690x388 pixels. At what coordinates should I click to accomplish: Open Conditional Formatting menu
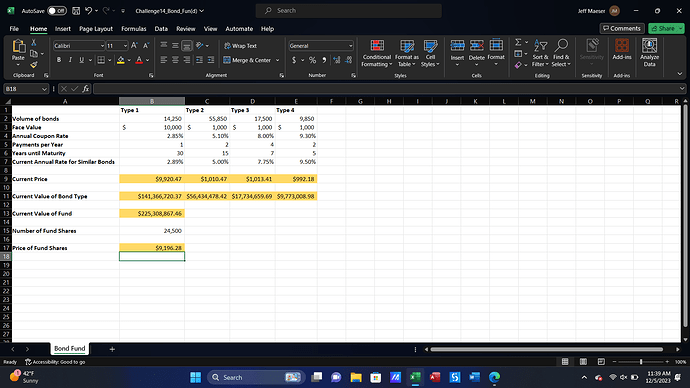[x=377, y=53]
